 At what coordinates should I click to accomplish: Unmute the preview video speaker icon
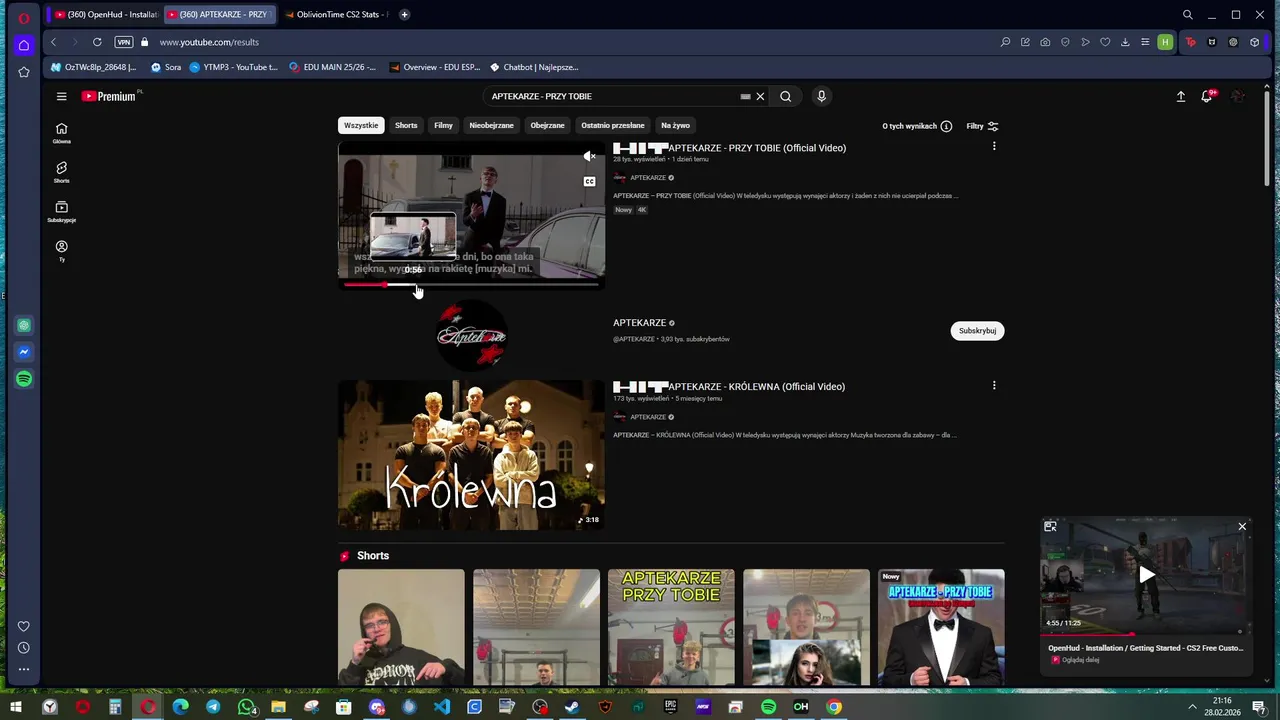tap(589, 156)
